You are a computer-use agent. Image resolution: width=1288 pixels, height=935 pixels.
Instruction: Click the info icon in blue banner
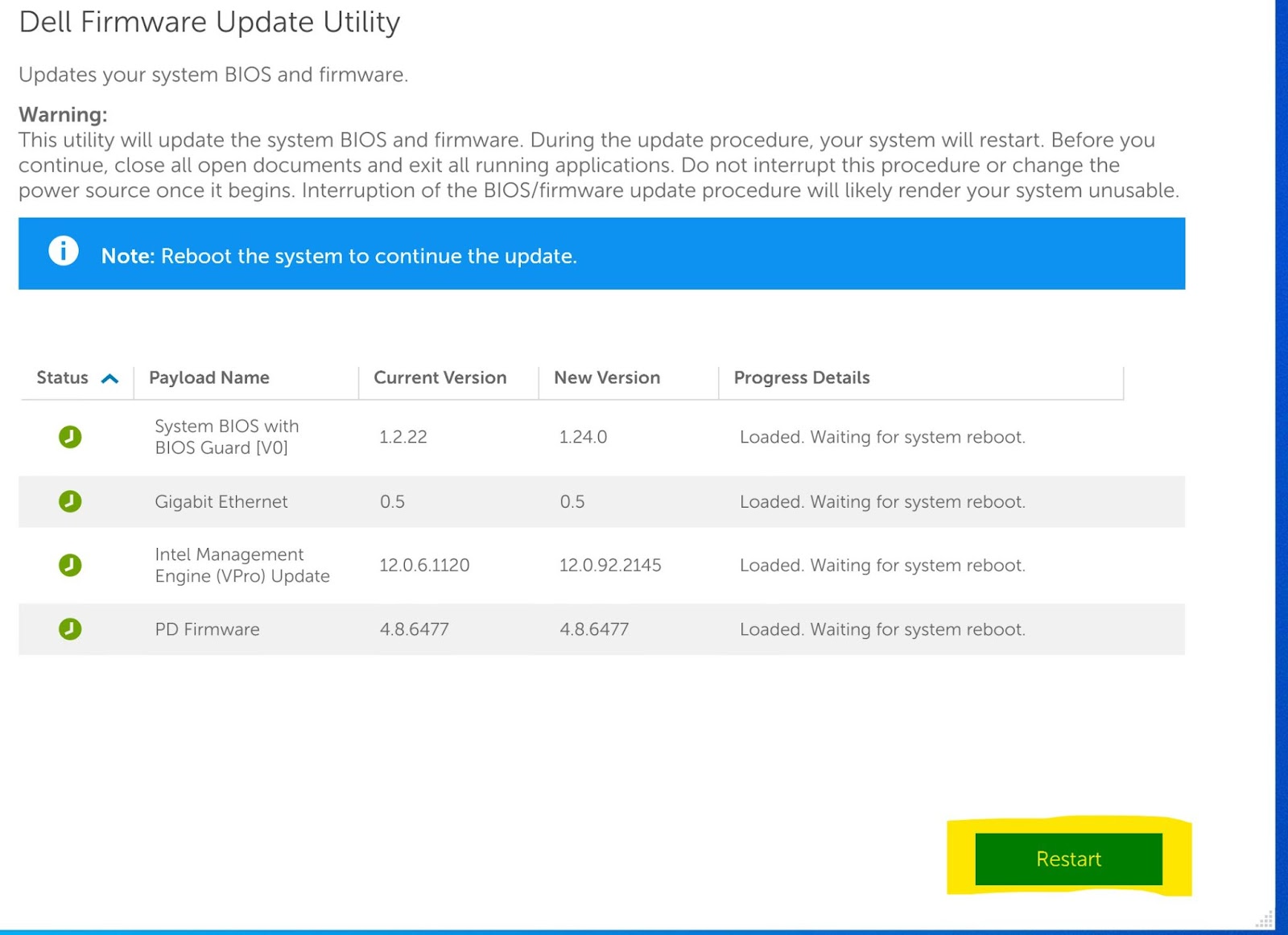pyautogui.click(x=64, y=251)
